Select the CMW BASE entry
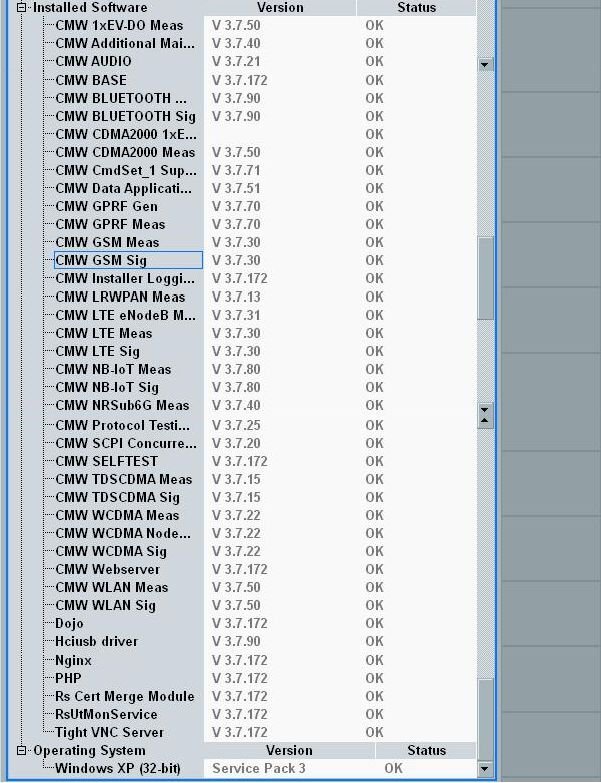This screenshot has width=601, height=783. (x=91, y=80)
